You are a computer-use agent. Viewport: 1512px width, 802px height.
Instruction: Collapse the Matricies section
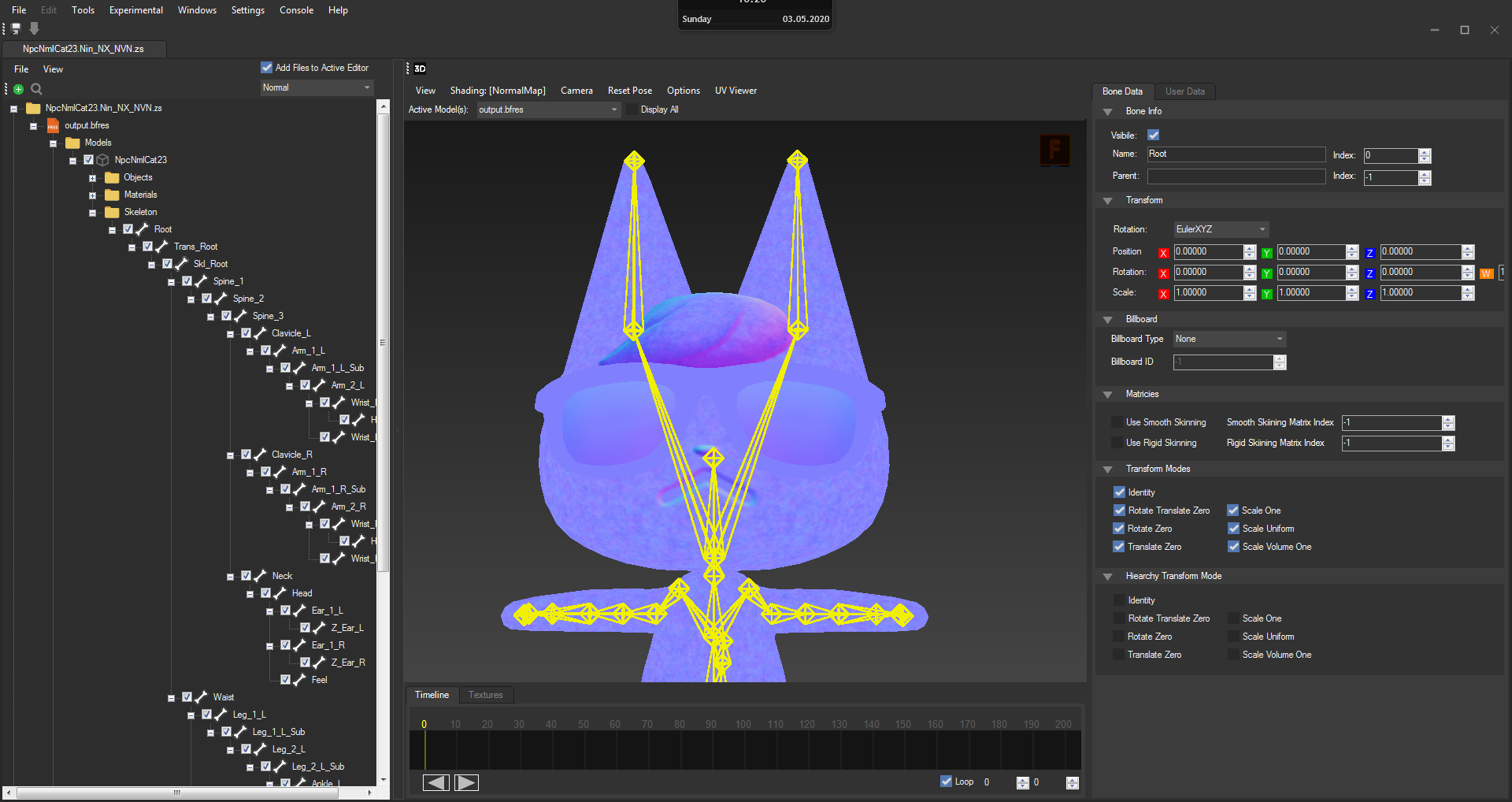coord(1108,395)
